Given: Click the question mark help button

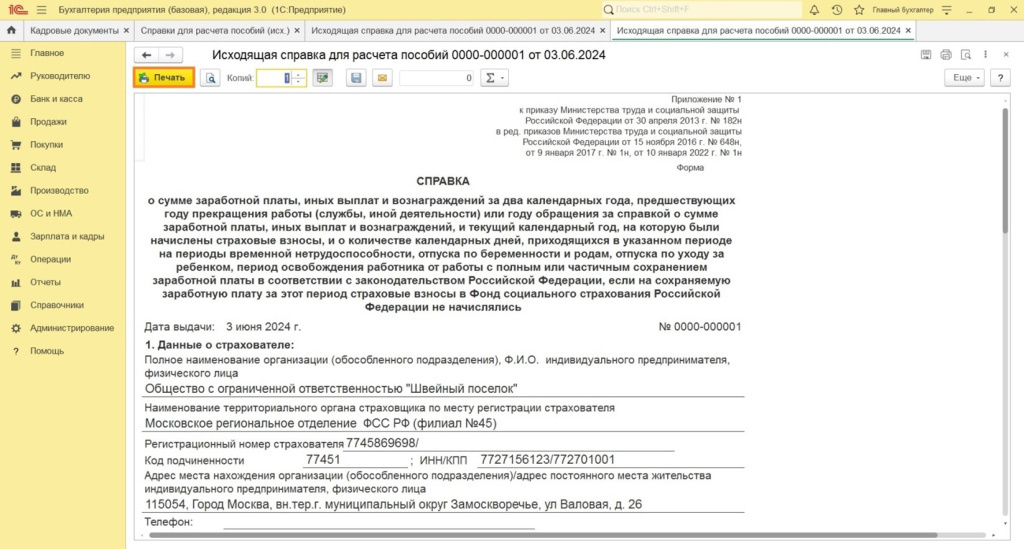Looking at the screenshot, I should 999,78.
